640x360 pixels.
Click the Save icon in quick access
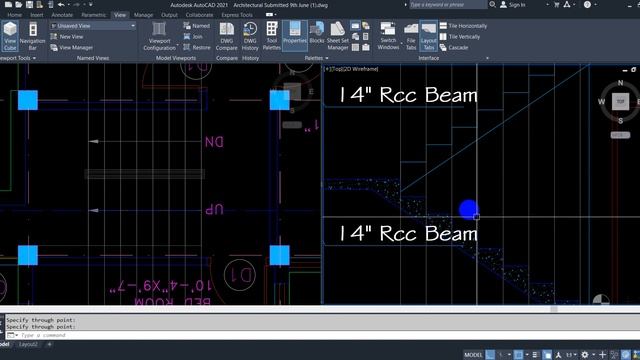pos(29,4)
